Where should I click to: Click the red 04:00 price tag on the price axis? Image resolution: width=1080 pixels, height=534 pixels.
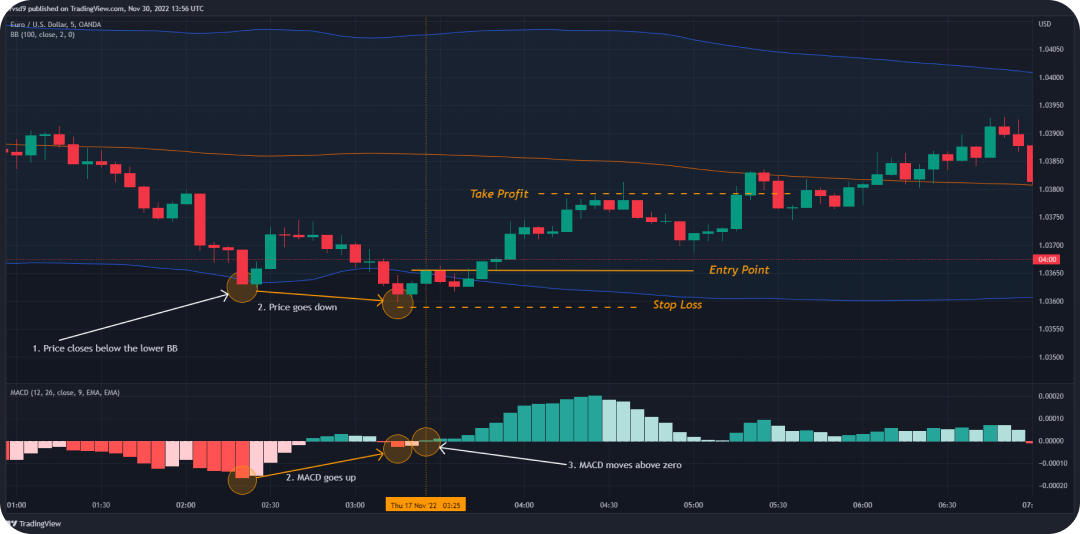point(1046,260)
